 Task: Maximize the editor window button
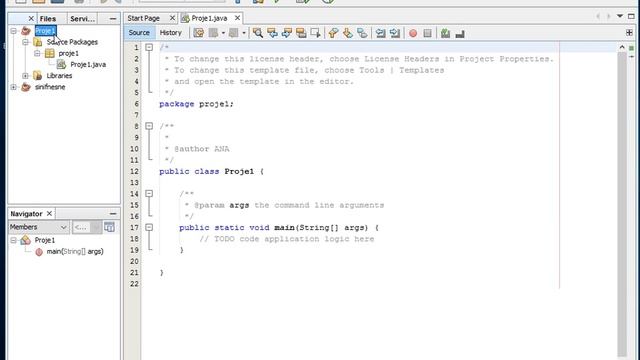tap(631, 16)
